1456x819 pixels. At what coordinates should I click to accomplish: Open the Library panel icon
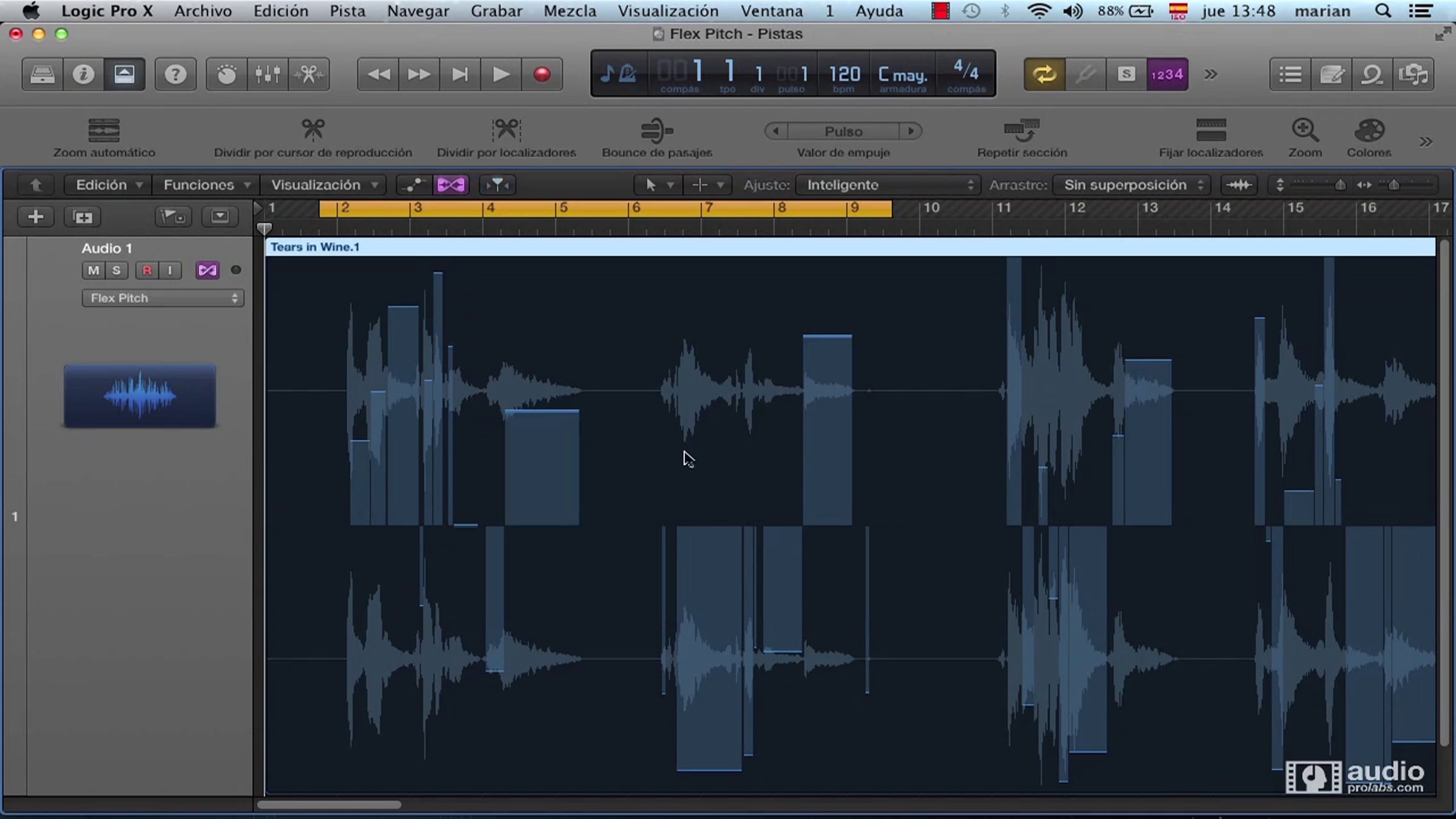(x=42, y=75)
